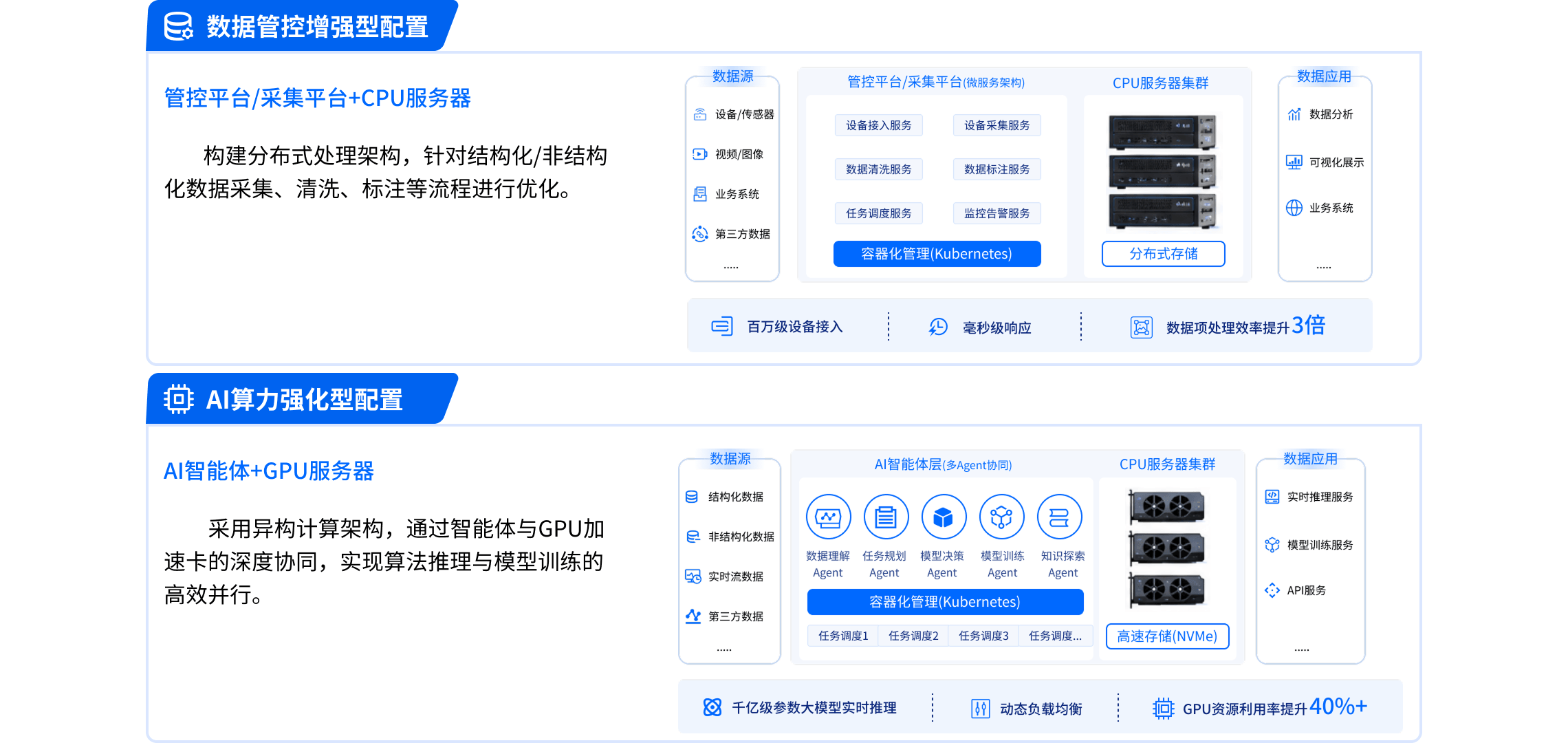
Task: Click the API服务 icon
Action: pos(1272,590)
